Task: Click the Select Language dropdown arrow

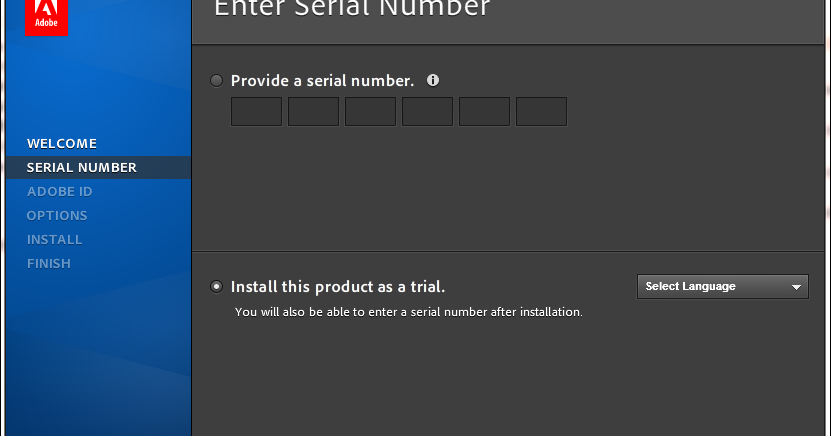Action: pos(796,287)
